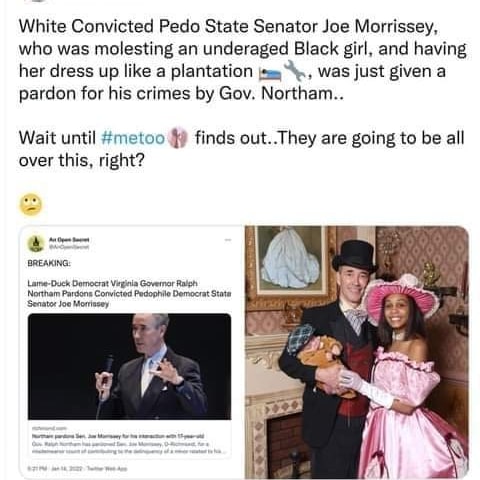Click the article description snippet under headline

(129, 448)
